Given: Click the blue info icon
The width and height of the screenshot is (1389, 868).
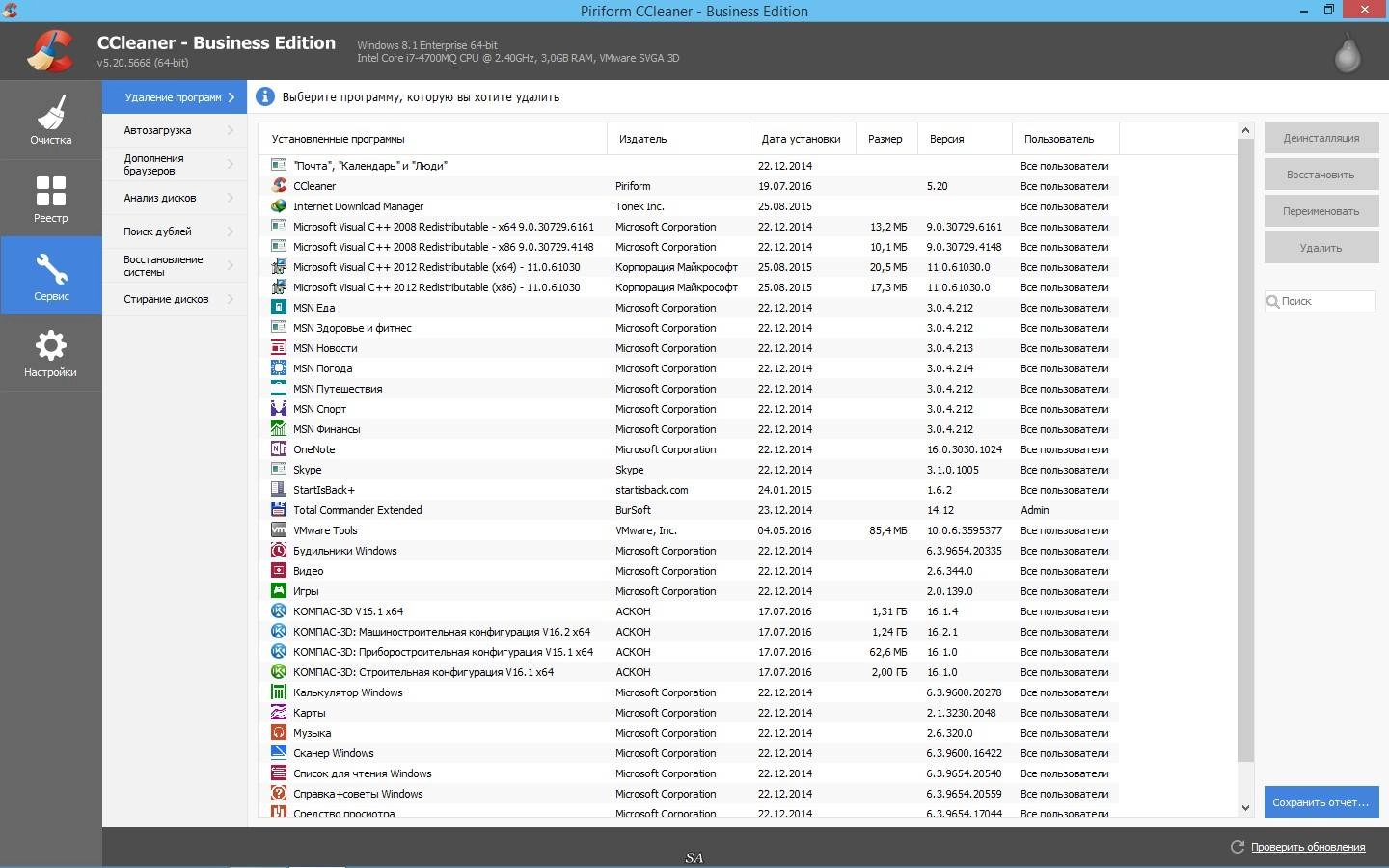Looking at the screenshot, I should pyautogui.click(x=264, y=96).
